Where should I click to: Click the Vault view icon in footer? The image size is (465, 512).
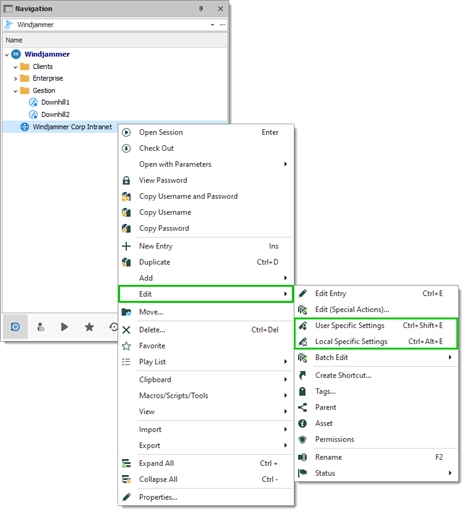click(x=15, y=327)
